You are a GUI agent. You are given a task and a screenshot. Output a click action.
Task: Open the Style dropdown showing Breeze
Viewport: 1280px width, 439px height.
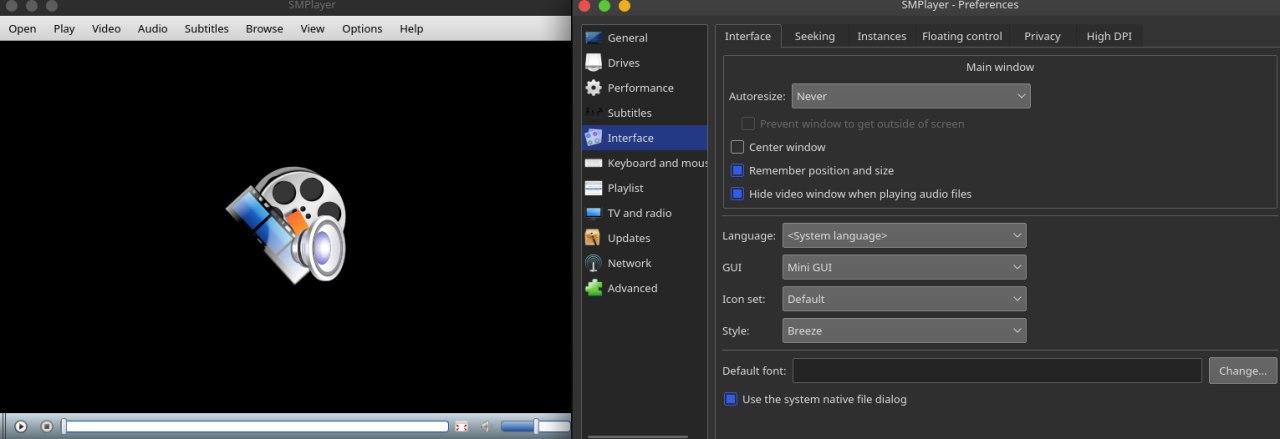(x=904, y=330)
